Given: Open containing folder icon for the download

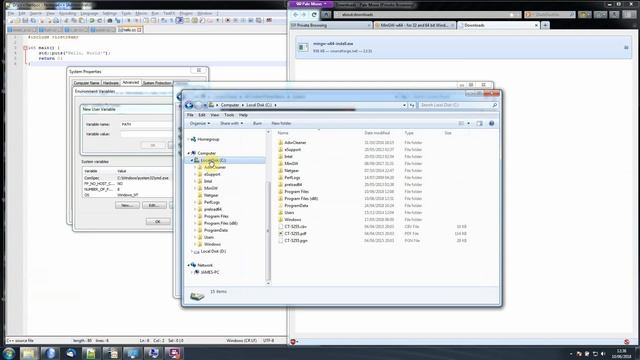Looking at the screenshot, I should click(626, 47).
